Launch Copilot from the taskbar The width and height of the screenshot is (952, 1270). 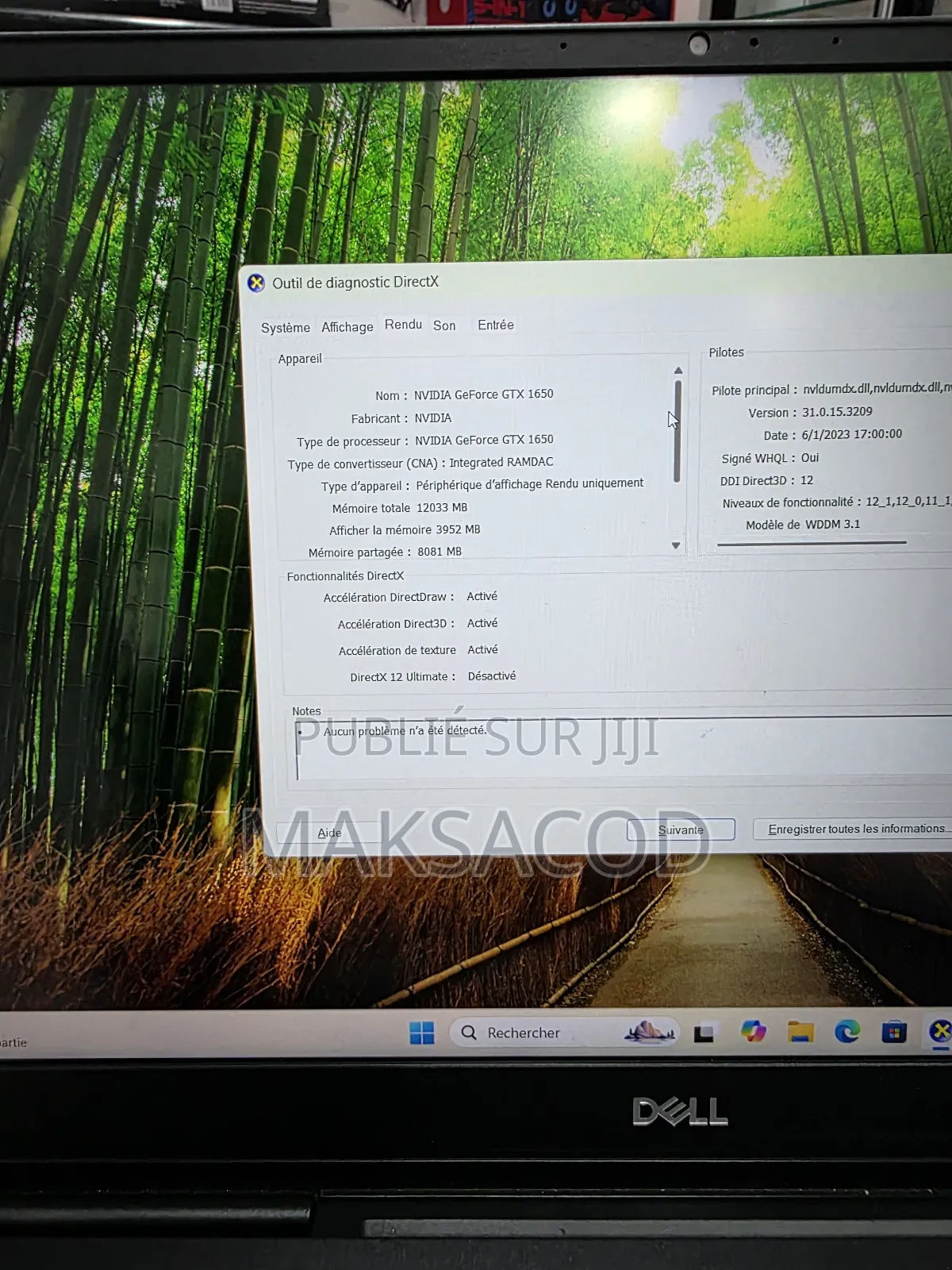(753, 1031)
